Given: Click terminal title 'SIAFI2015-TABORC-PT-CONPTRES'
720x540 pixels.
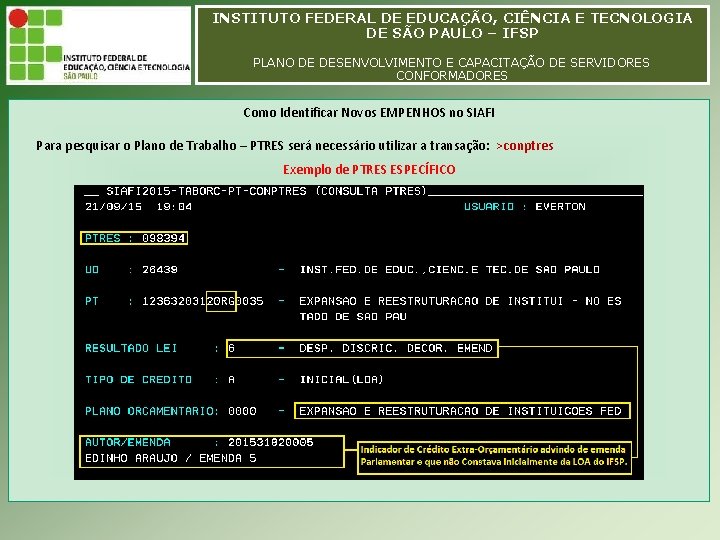Looking at the screenshot, I should coord(206,191).
